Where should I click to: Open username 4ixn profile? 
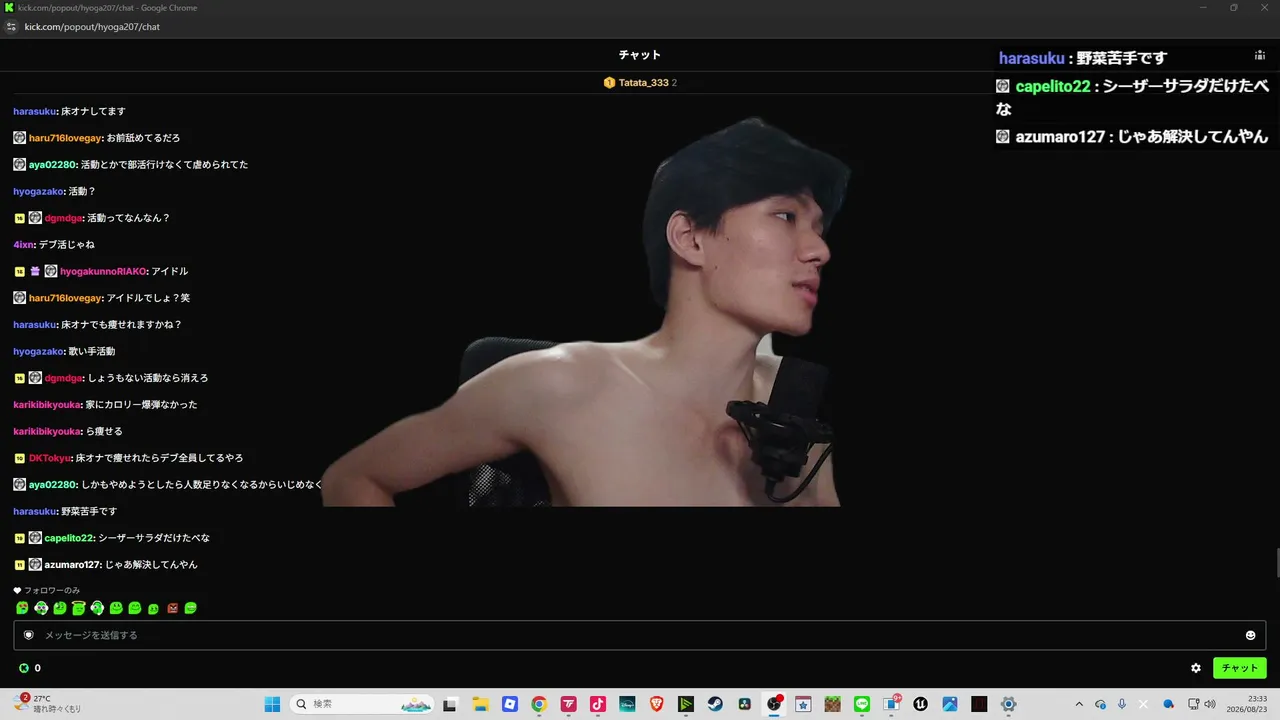[x=23, y=245]
